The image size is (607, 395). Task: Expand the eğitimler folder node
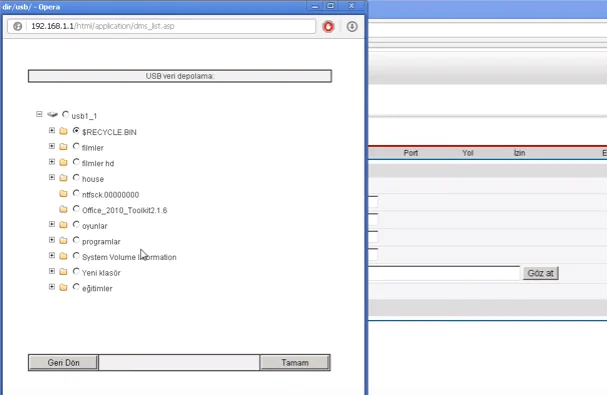pos(52,287)
